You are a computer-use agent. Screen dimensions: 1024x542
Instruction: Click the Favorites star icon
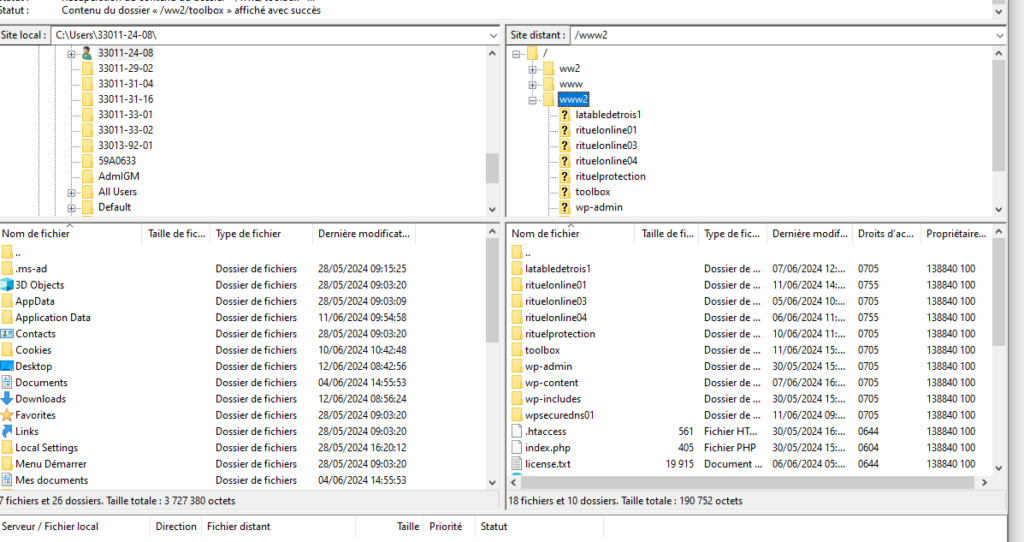pyautogui.click(x=7, y=415)
